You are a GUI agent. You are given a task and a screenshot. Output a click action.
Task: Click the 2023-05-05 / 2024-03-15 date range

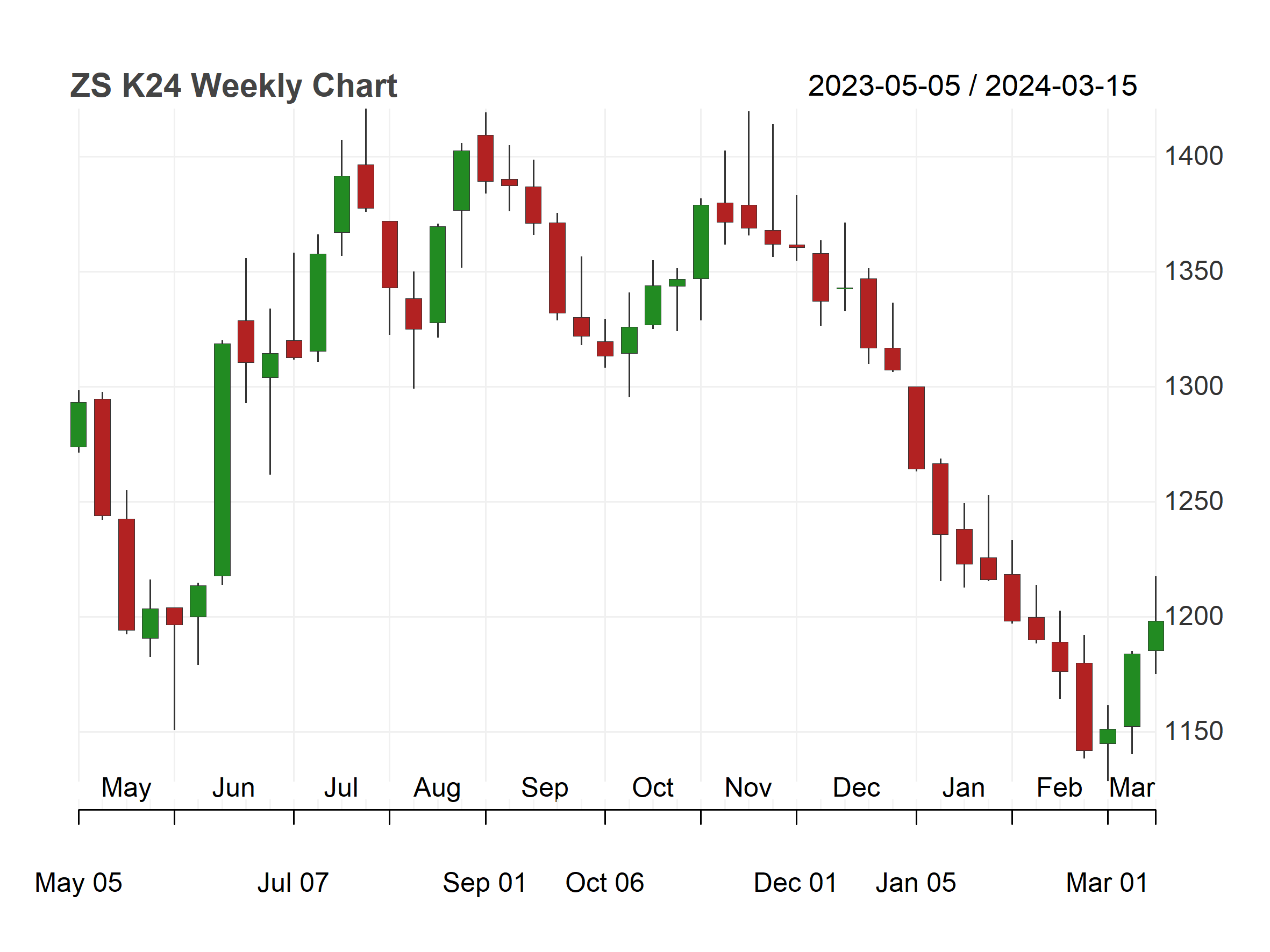(x=972, y=86)
